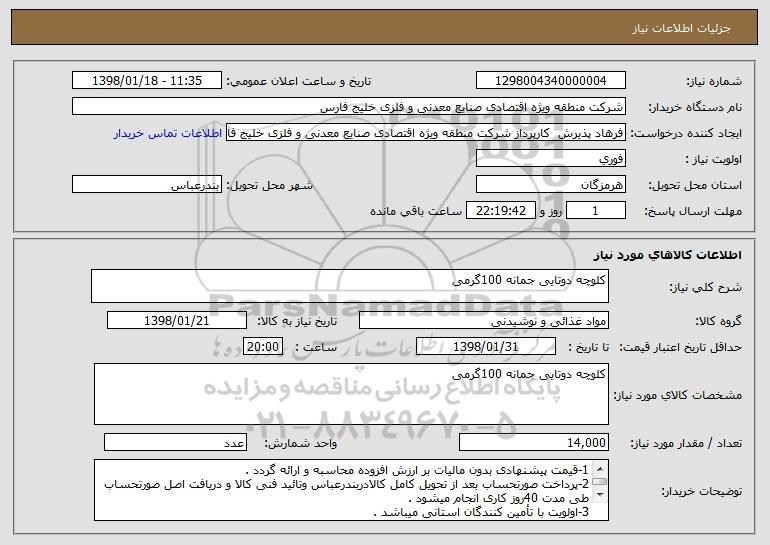Click note line 3 about اولویت با تأمین کنندگان استانی
770x545 pixels.
click(x=481, y=512)
